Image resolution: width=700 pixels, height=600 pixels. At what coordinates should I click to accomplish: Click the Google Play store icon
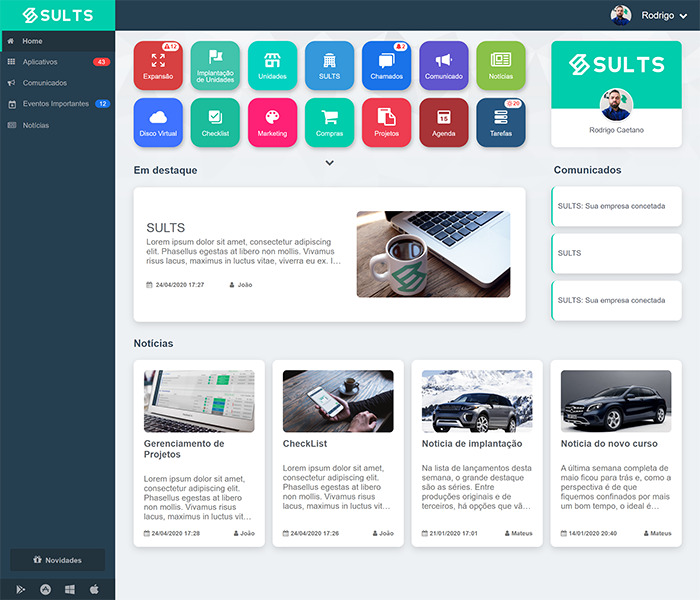21,589
